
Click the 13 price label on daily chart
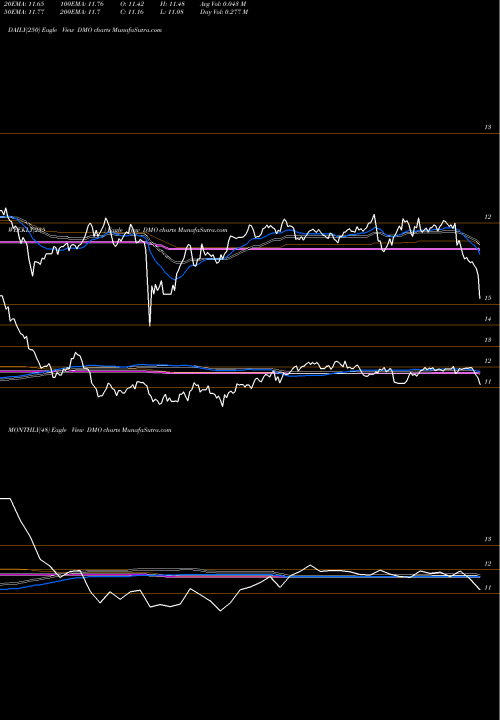pos(488,127)
